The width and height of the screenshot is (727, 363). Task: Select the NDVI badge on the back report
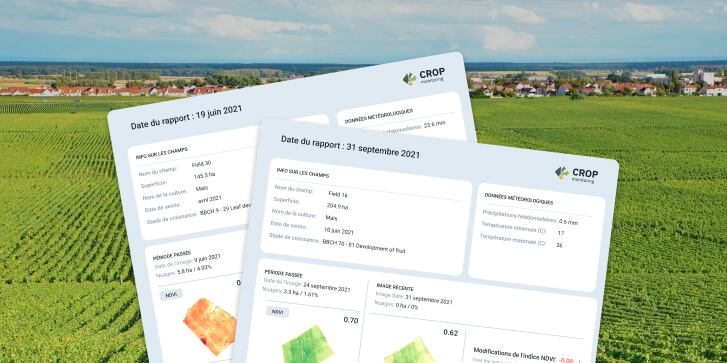click(x=171, y=294)
